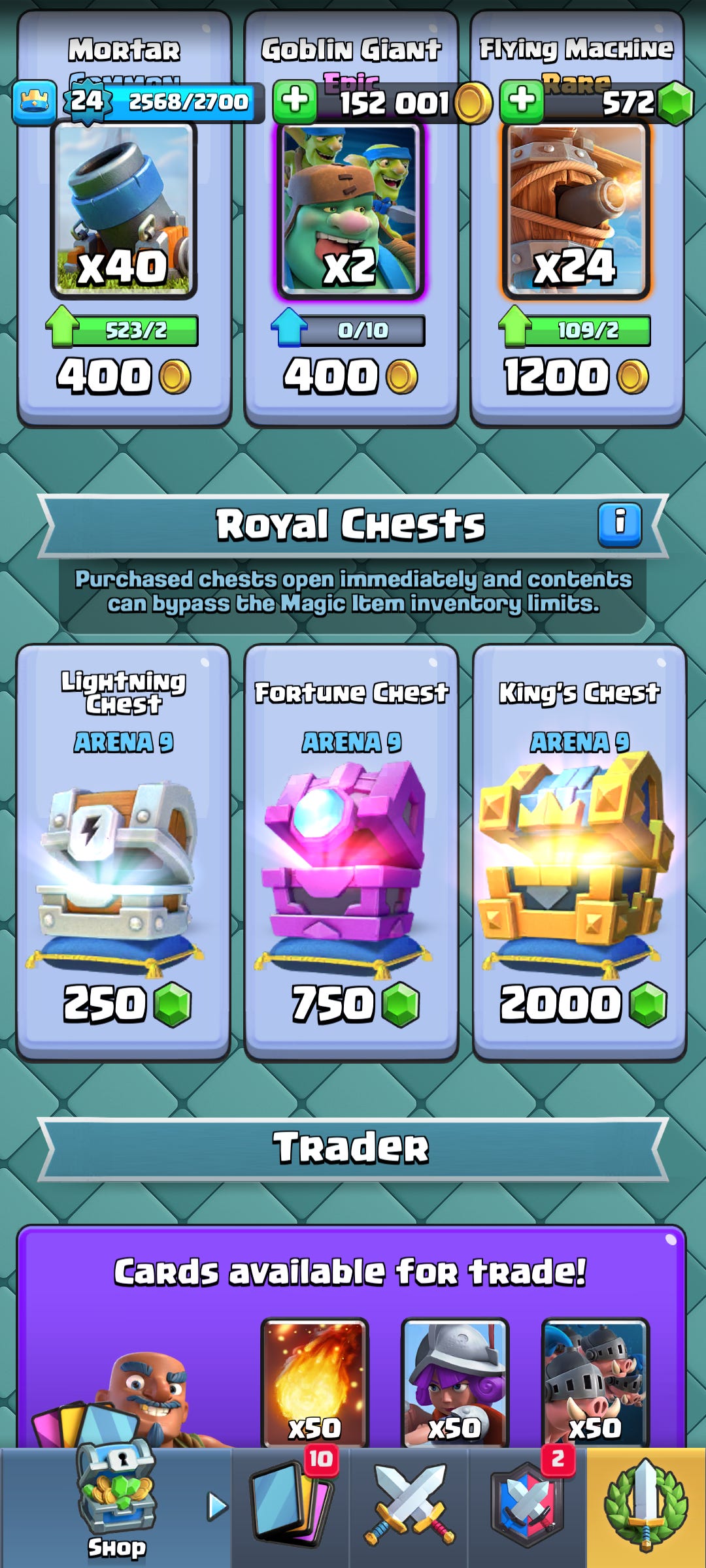Tap the green plus next to gold
The height and width of the screenshot is (1568, 706).
pyautogui.click(x=295, y=102)
